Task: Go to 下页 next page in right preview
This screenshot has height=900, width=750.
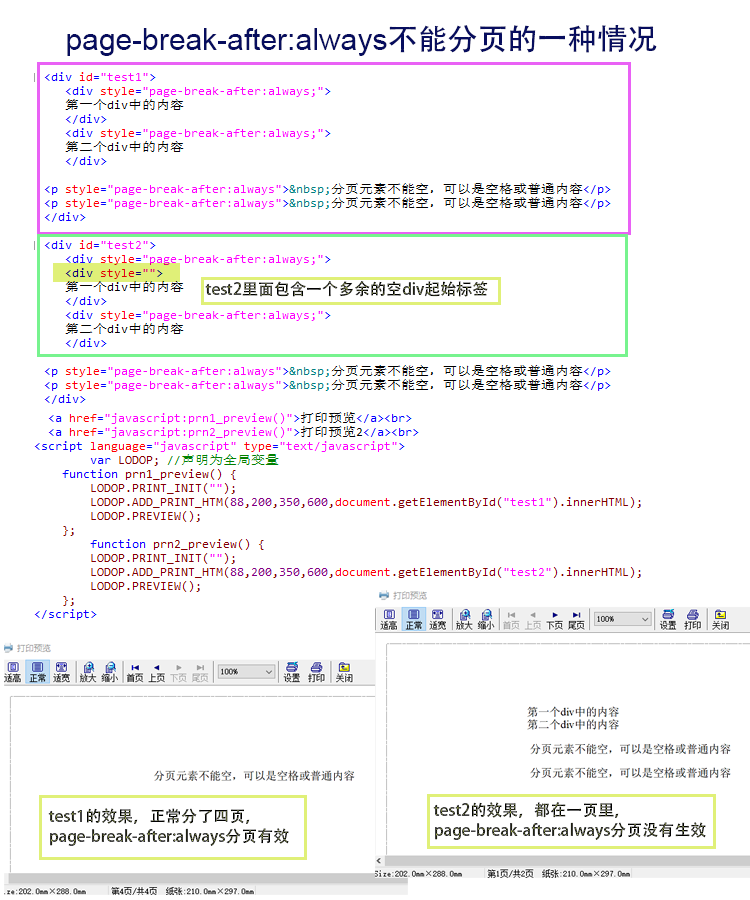Action: point(554,619)
